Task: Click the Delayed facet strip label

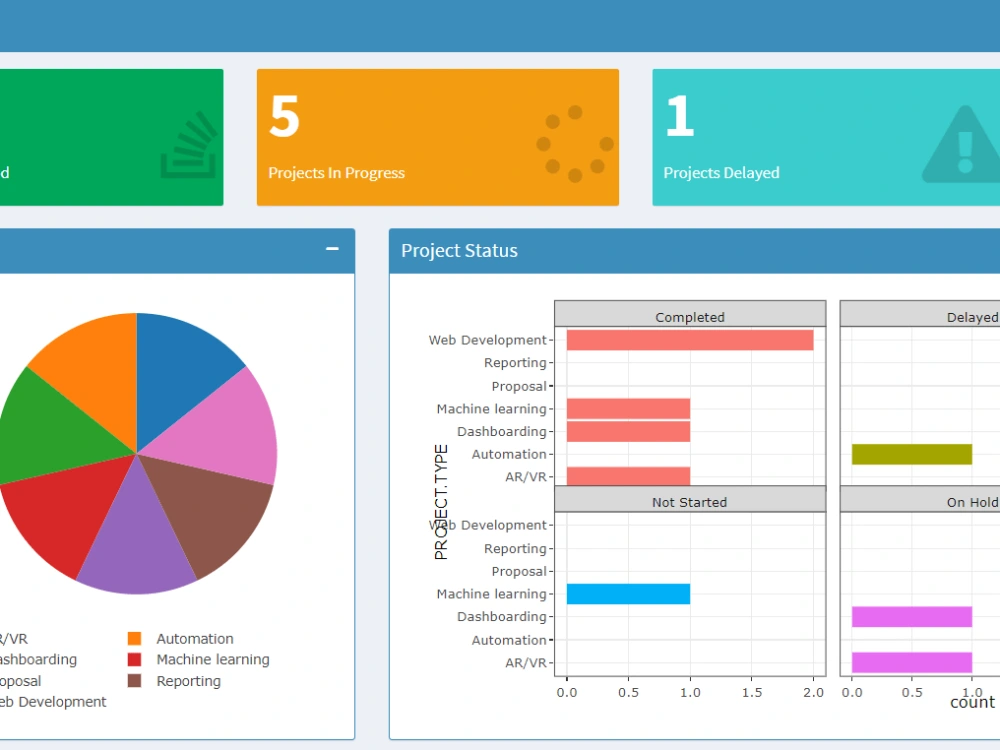Action: click(972, 316)
